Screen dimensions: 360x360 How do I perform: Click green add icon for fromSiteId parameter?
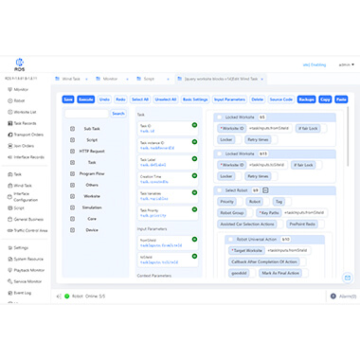tap(194, 239)
